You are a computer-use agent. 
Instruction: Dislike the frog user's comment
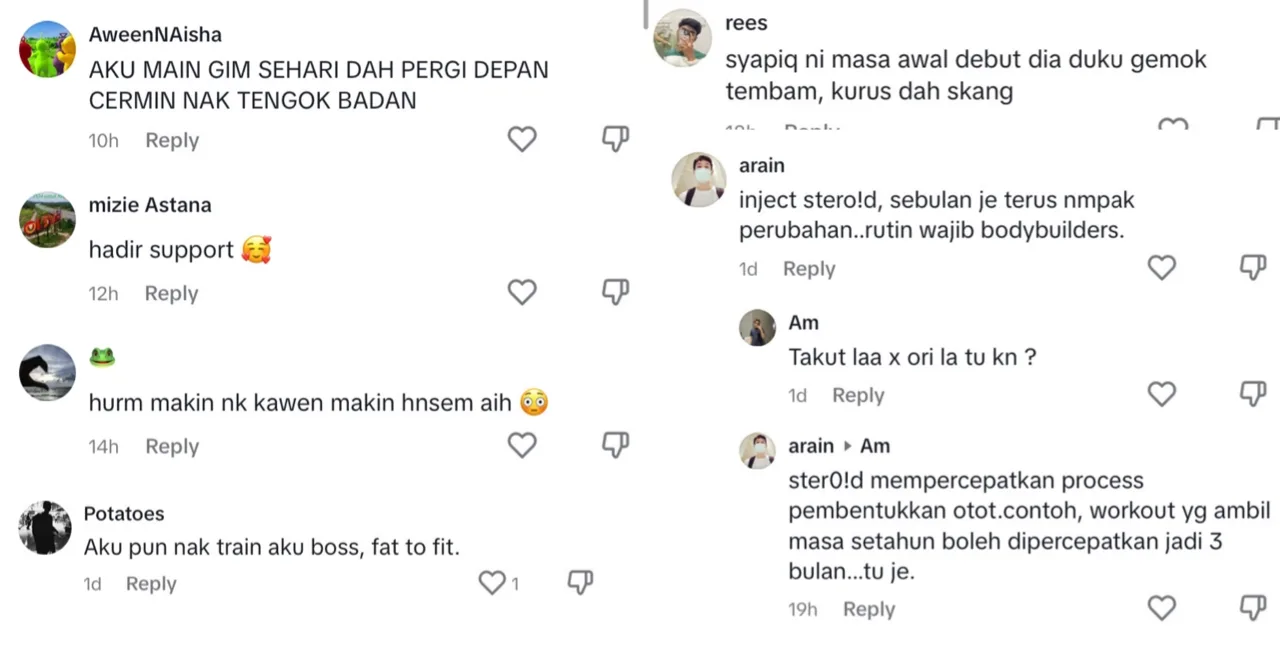pos(615,445)
